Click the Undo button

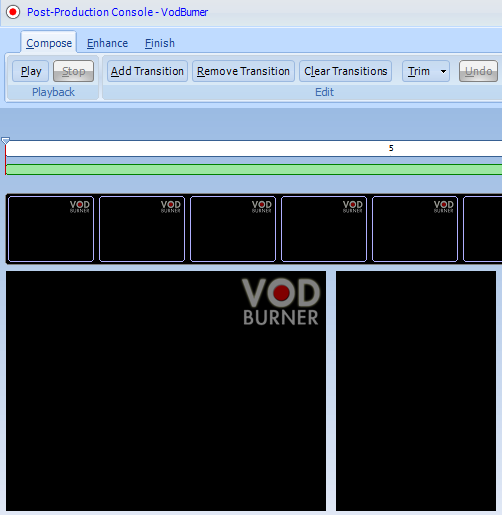[x=478, y=71]
